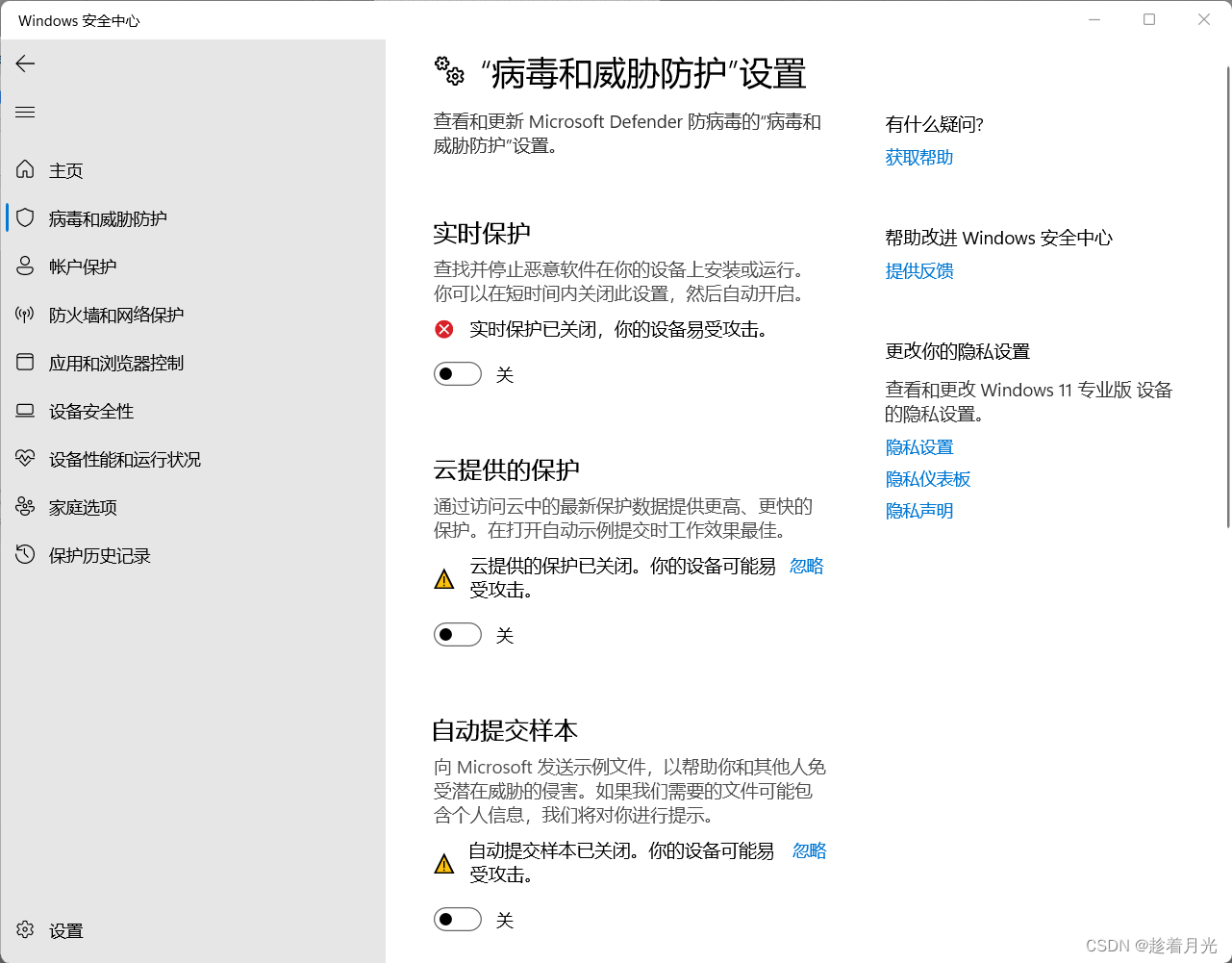This screenshot has width=1232, height=963.
Task: Minimize the Windows 安全中心 window
Action: point(1094,19)
